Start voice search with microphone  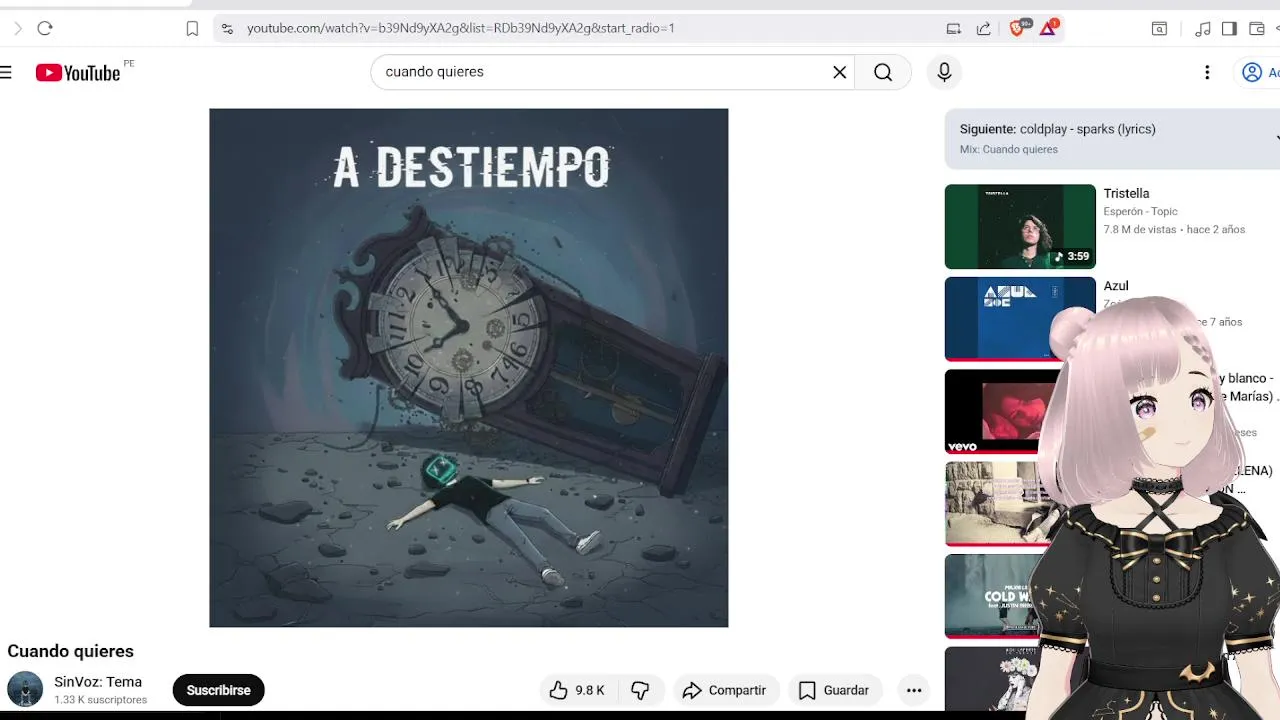[x=944, y=72]
